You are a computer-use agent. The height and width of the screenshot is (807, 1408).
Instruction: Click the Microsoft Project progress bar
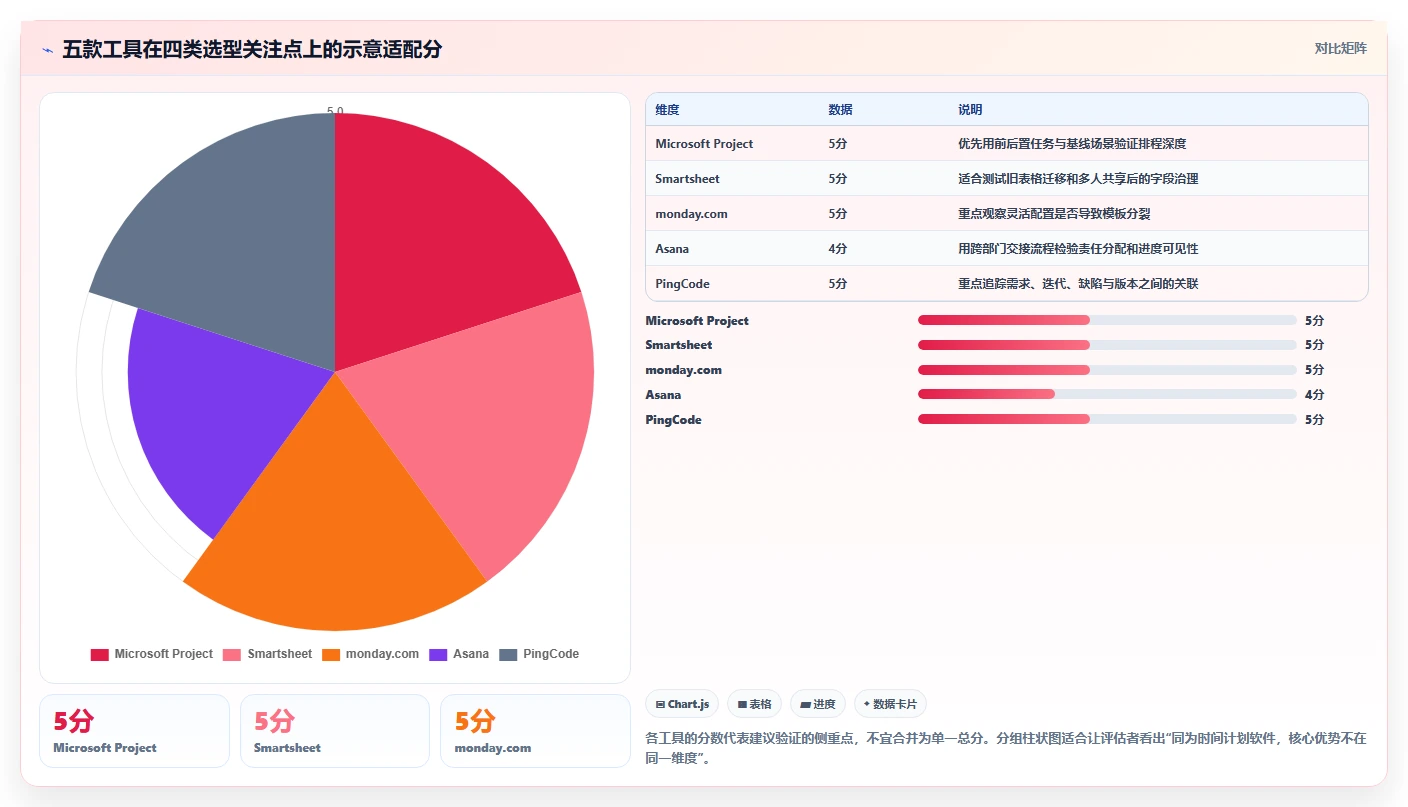tap(1107, 320)
